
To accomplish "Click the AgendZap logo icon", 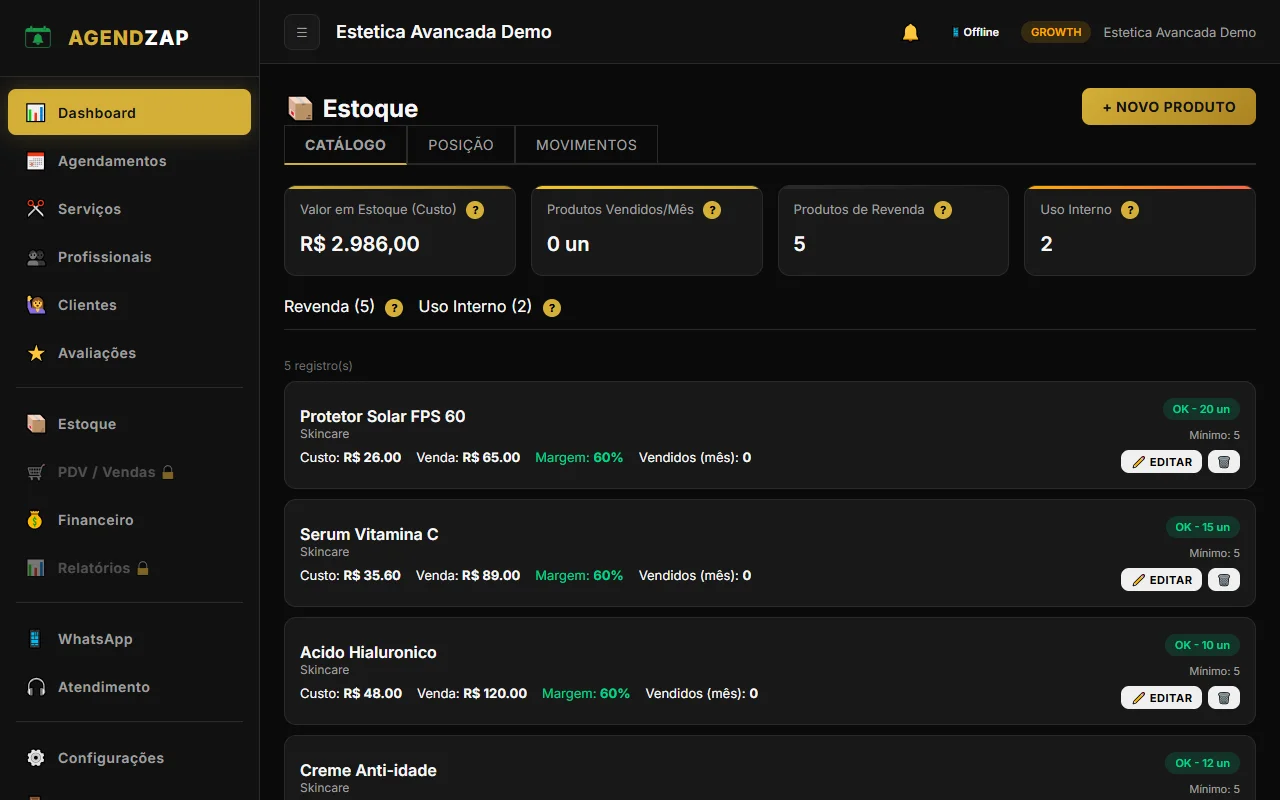I will tap(38, 38).
